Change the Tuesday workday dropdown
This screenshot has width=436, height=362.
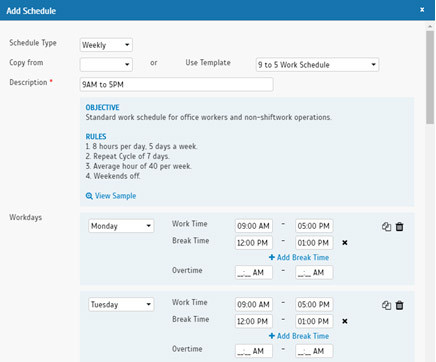click(121, 305)
